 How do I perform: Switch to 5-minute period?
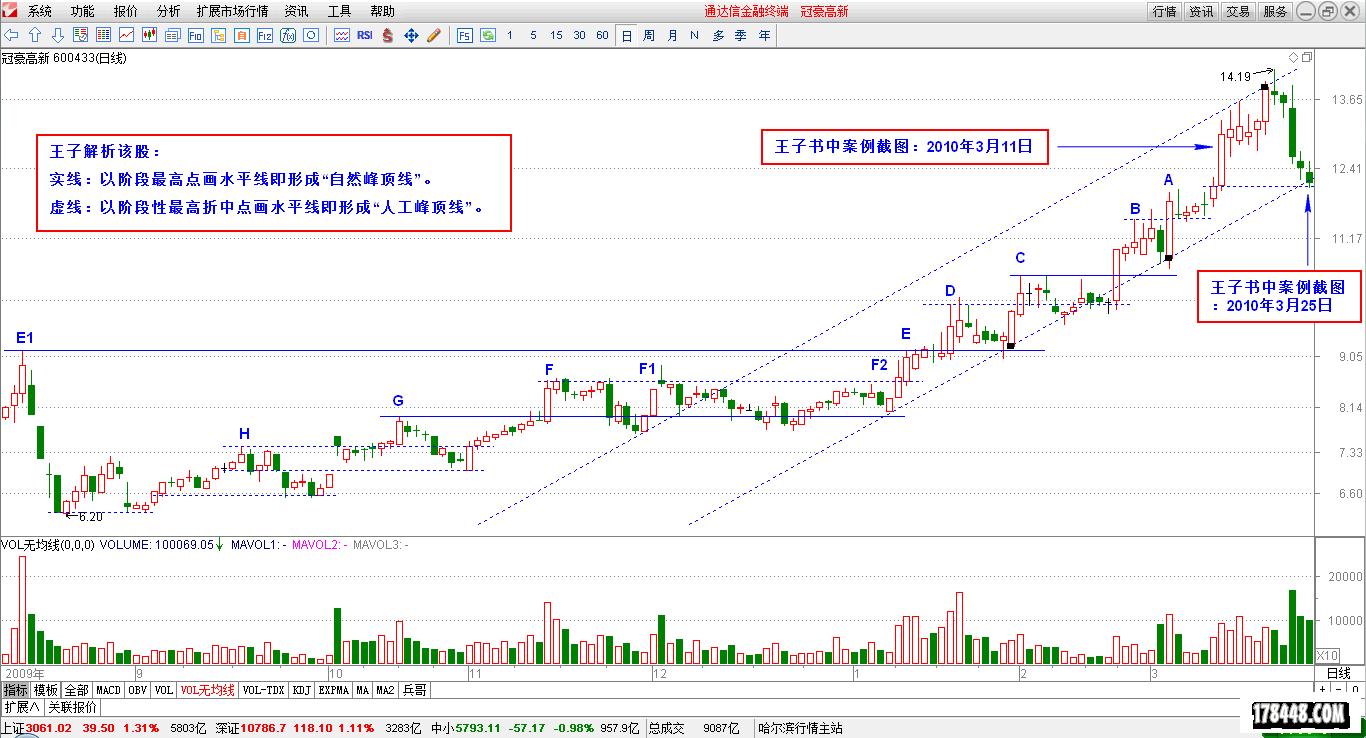pyautogui.click(x=533, y=35)
